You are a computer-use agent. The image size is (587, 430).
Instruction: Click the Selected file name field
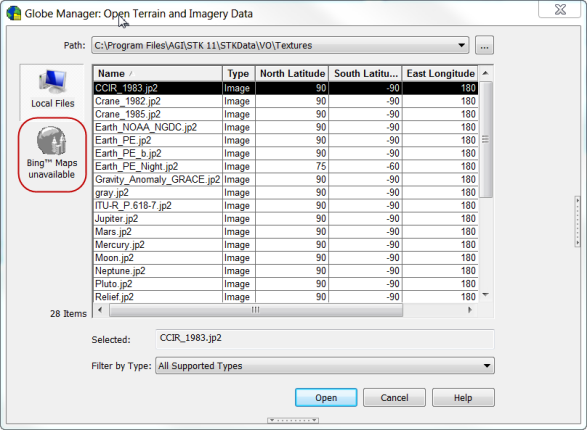tap(325, 339)
